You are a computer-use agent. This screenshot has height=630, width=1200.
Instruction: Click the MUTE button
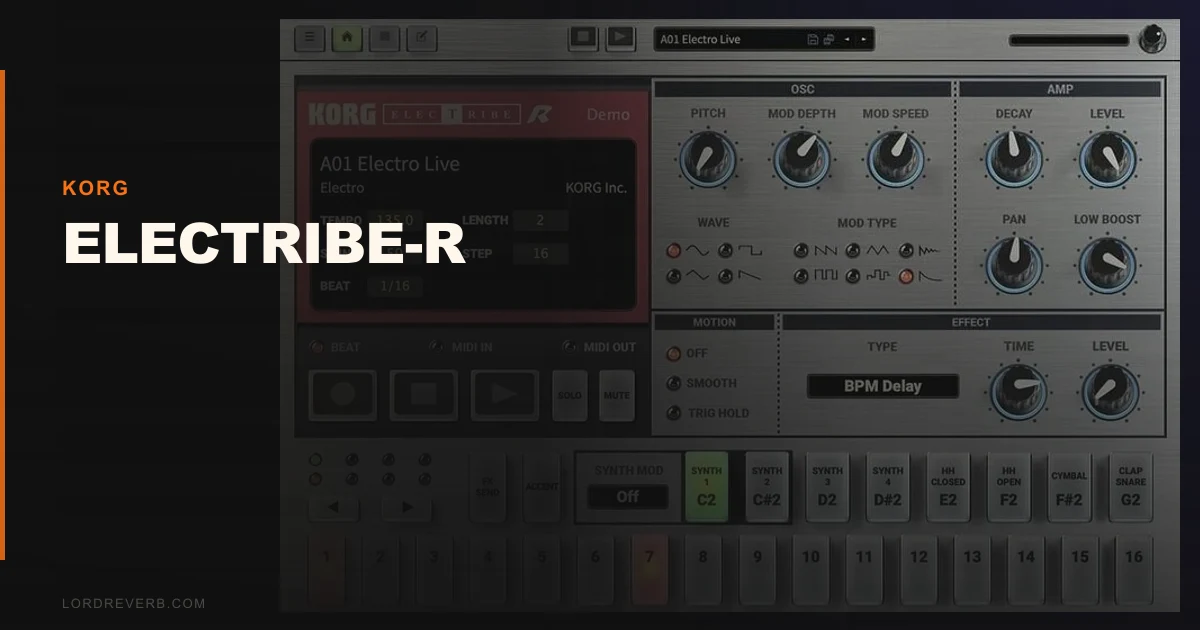click(617, 395)
